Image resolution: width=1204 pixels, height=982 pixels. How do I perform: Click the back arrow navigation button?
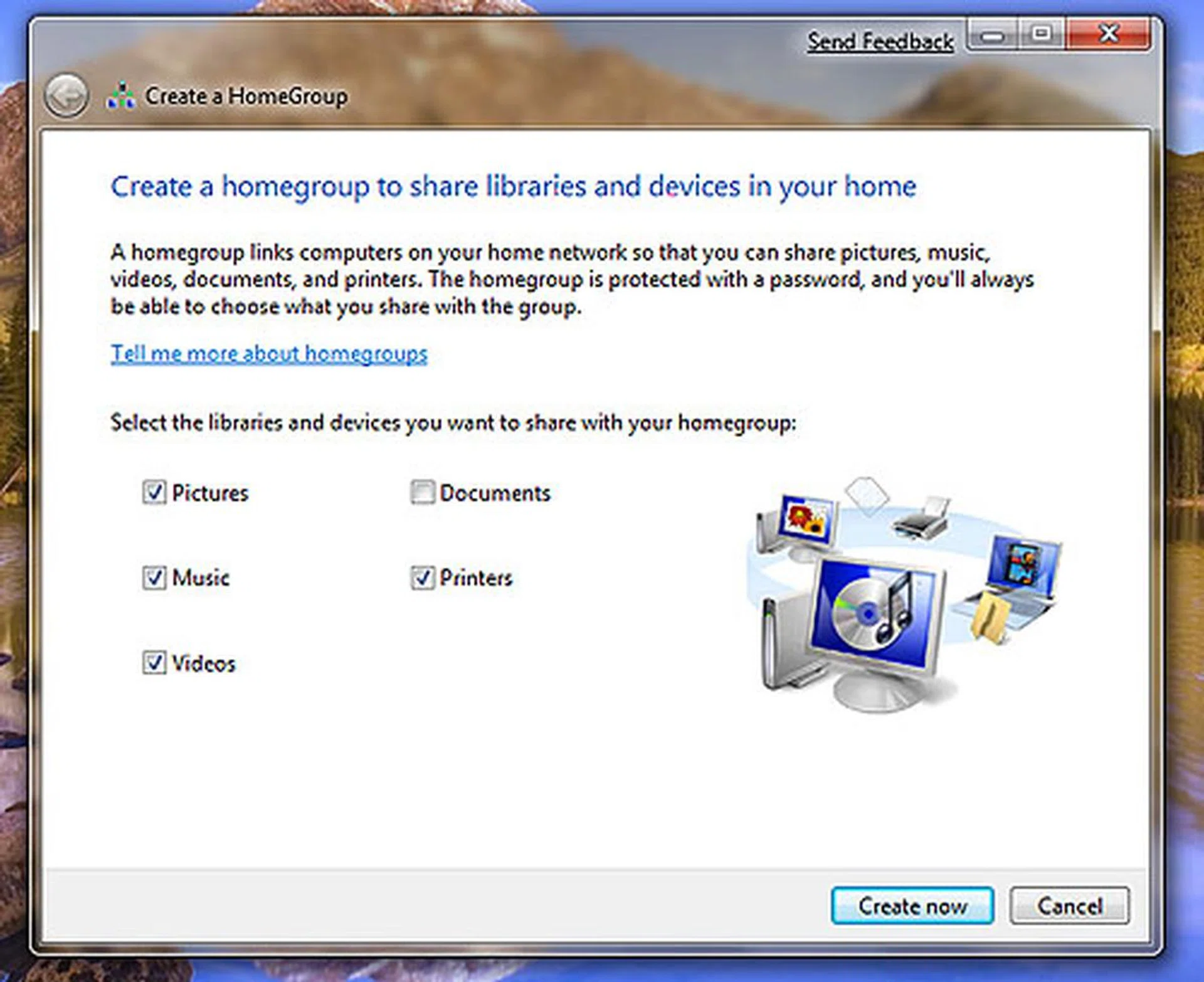point(66,96)
